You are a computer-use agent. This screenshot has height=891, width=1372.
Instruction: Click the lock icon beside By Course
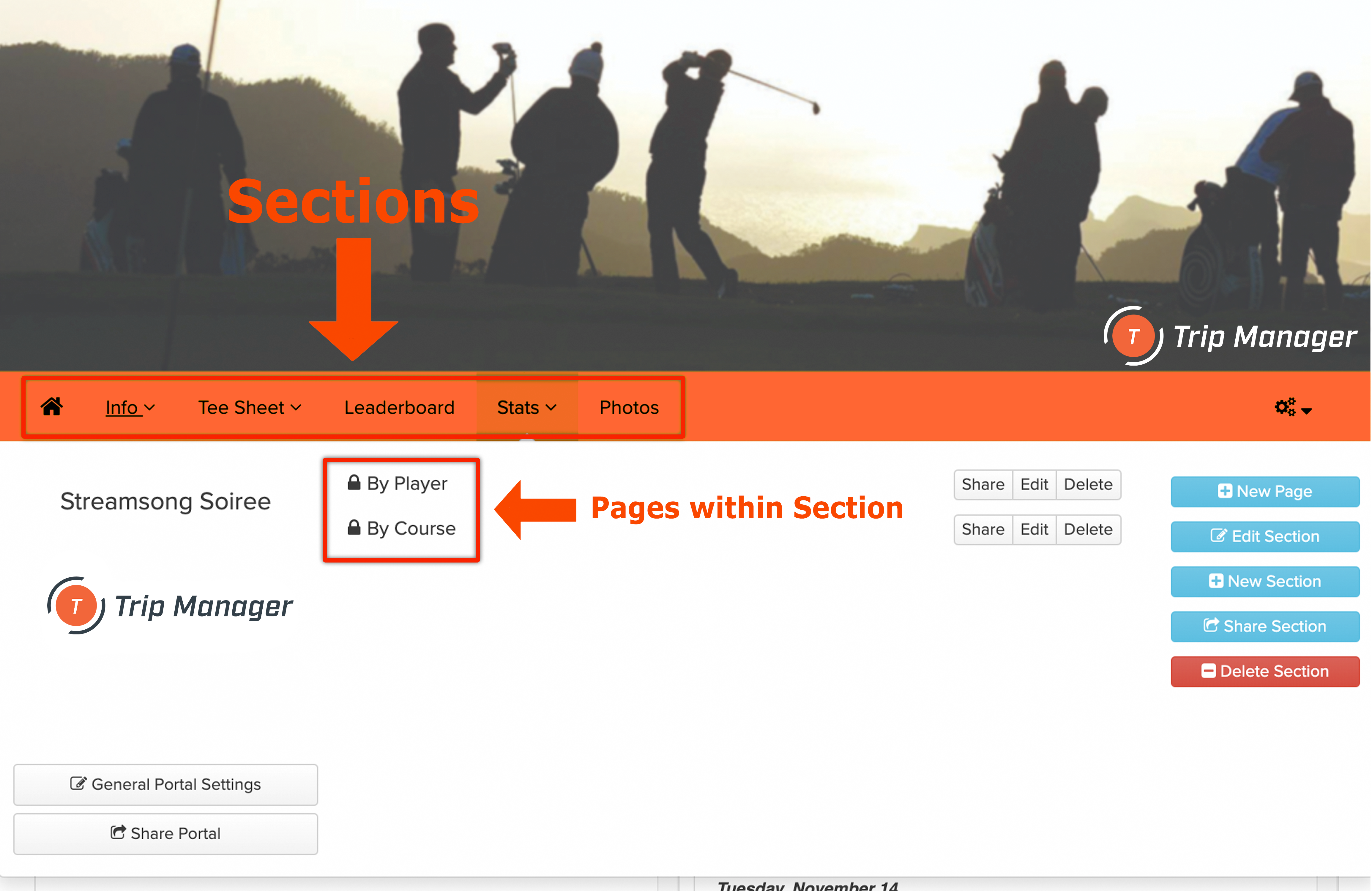pyautogui.click(x=354, y=527)
